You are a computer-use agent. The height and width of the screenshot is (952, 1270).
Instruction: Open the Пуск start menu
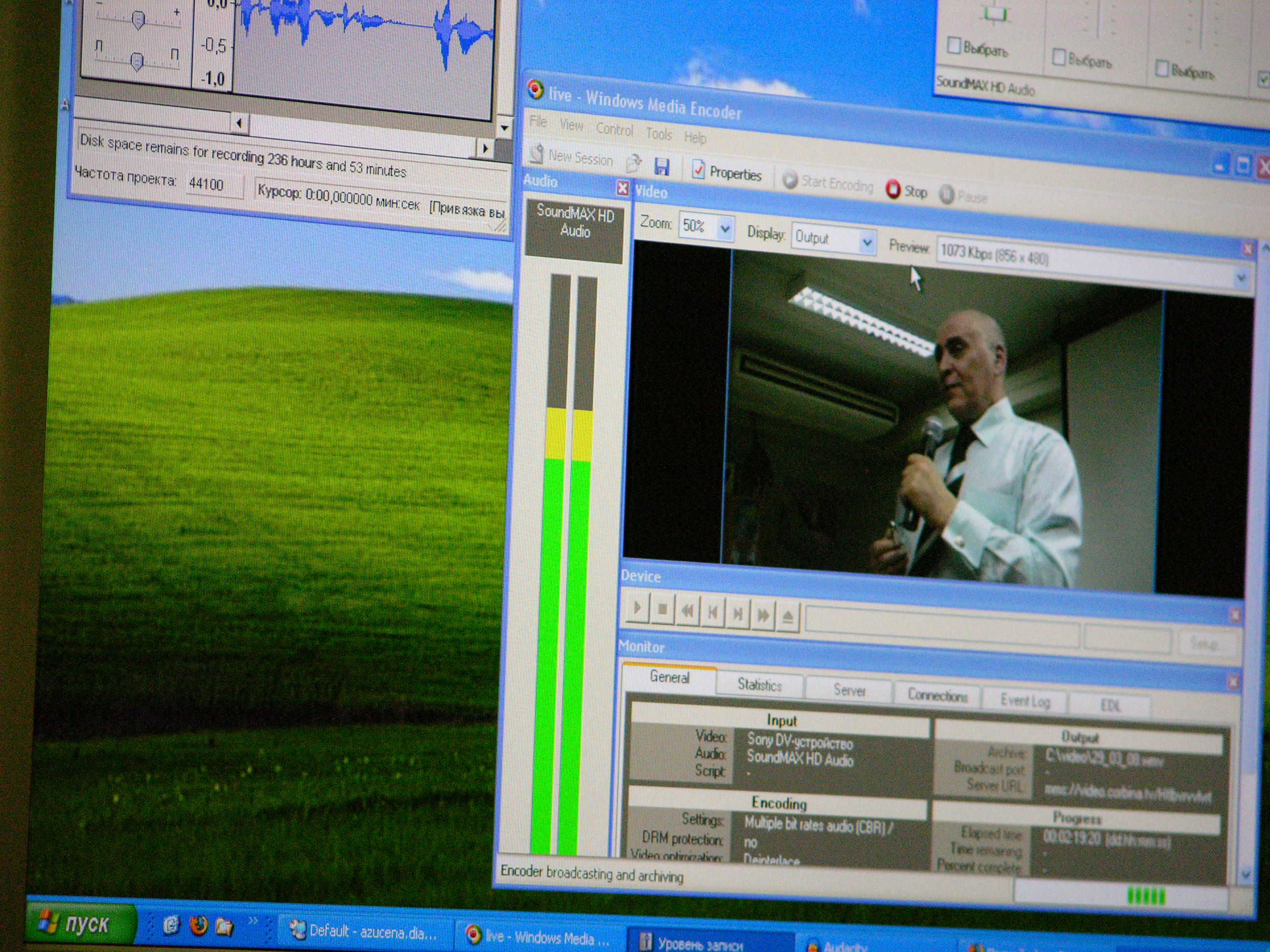pyautogui.click(x=81, y=924)
